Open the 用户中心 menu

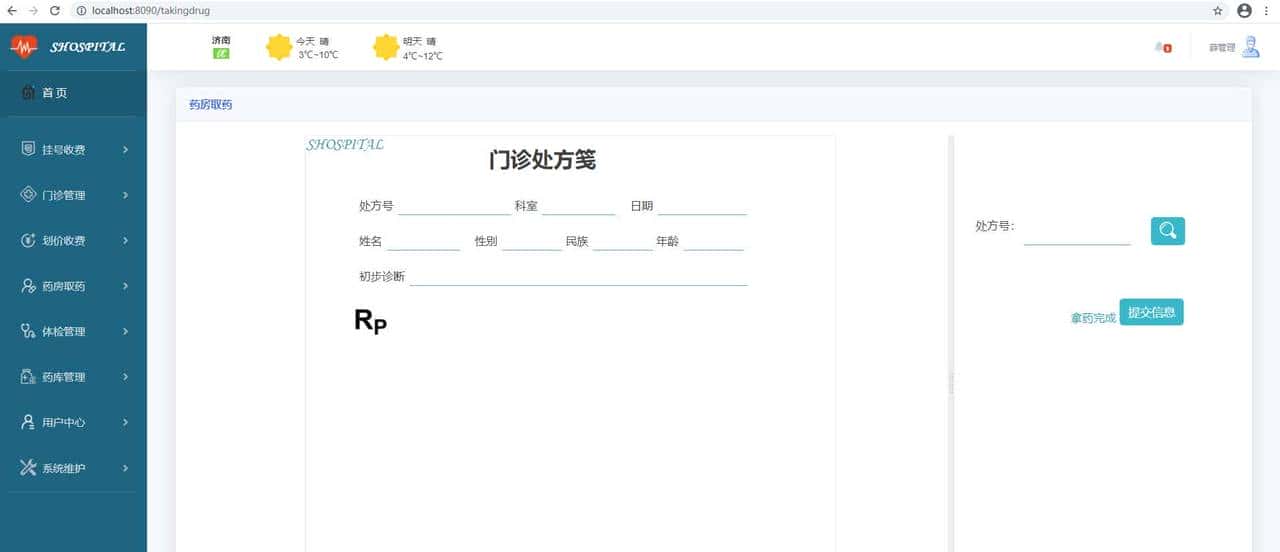[74, 422]
